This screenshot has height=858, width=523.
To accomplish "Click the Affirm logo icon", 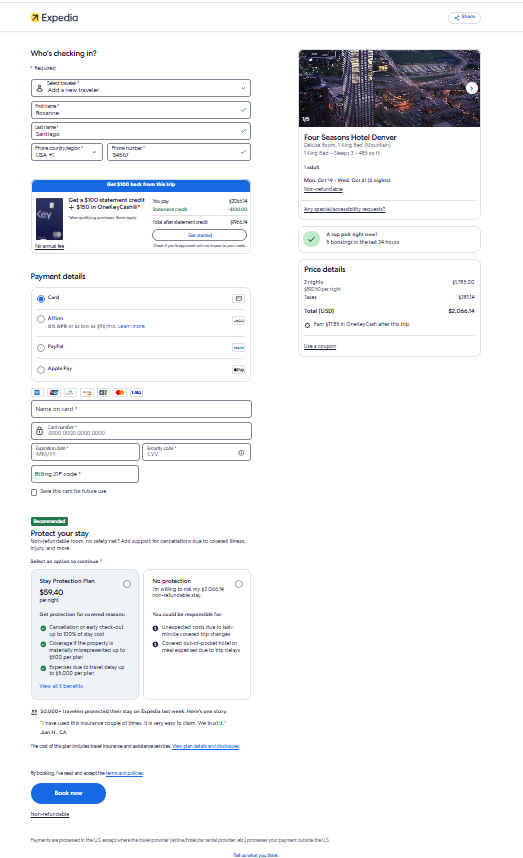I will coord(239,320).
